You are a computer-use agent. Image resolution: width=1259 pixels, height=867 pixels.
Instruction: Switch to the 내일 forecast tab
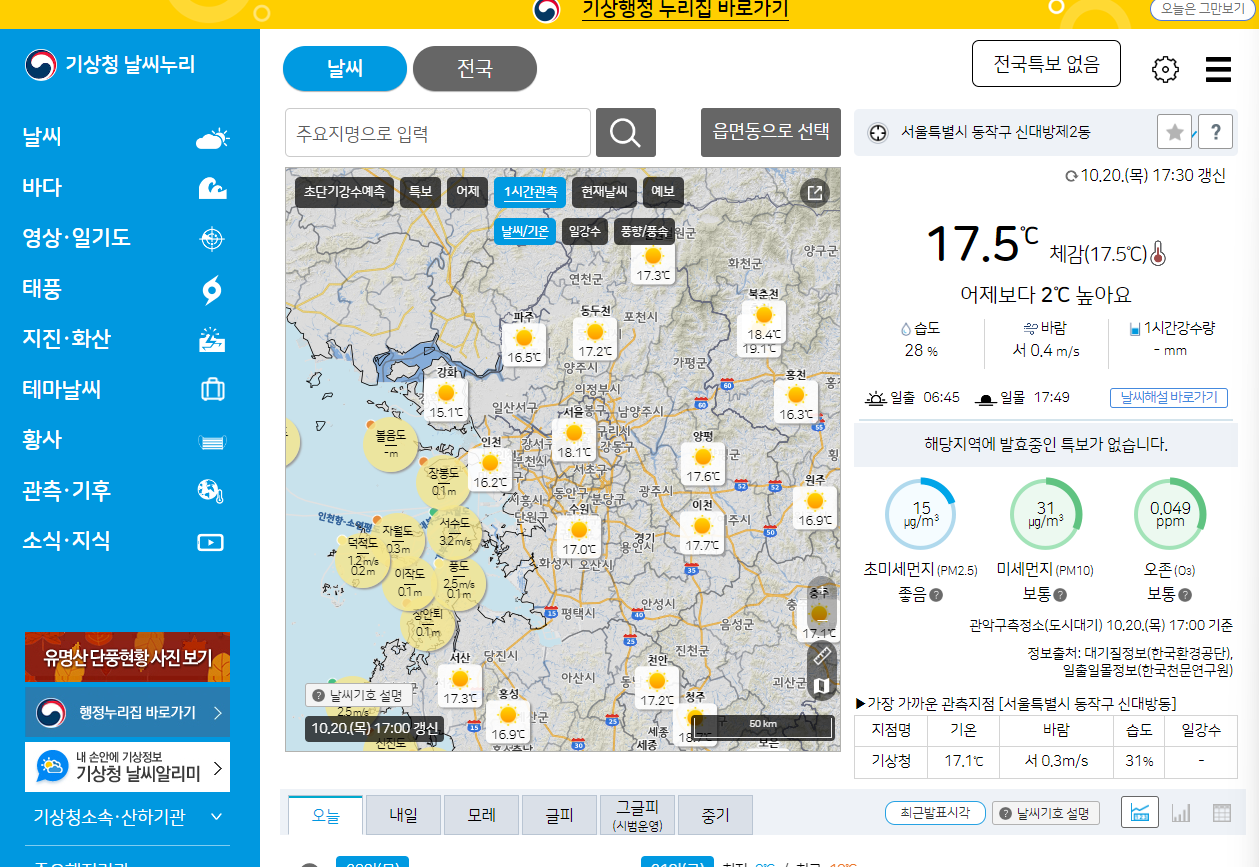point(404,815)
